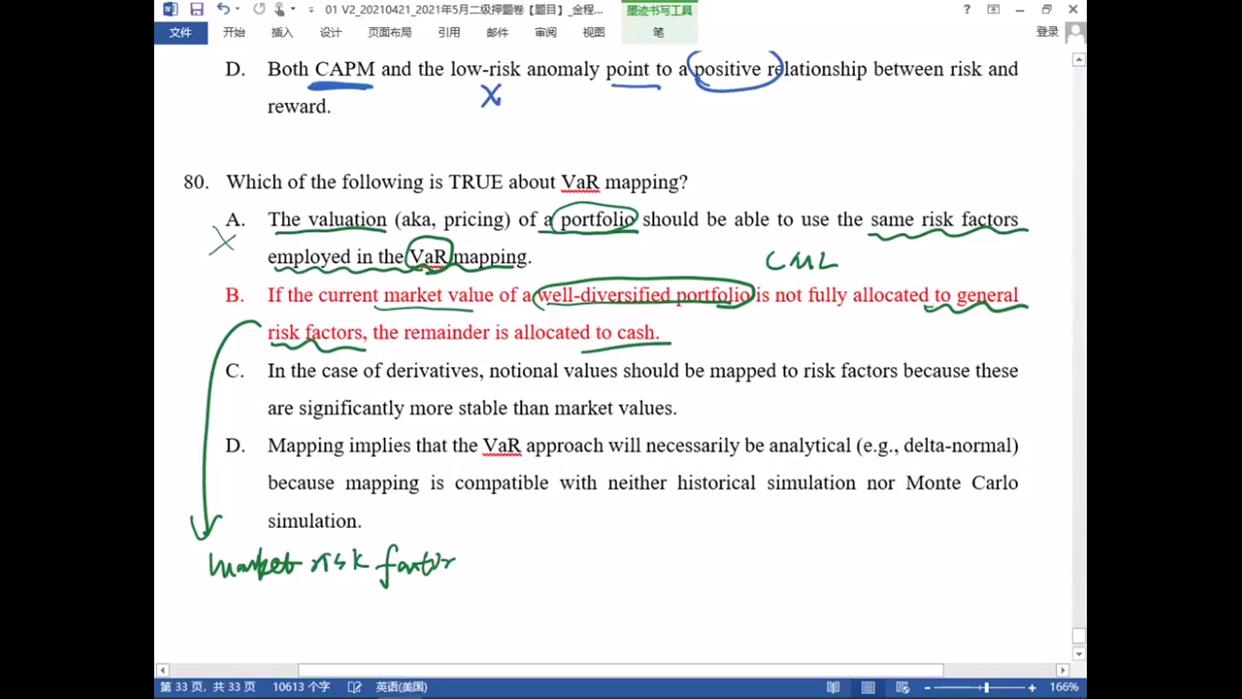Open Ribbon Display Options icon
Viewport: 1242px width, 699px height.
coord(993,9)
